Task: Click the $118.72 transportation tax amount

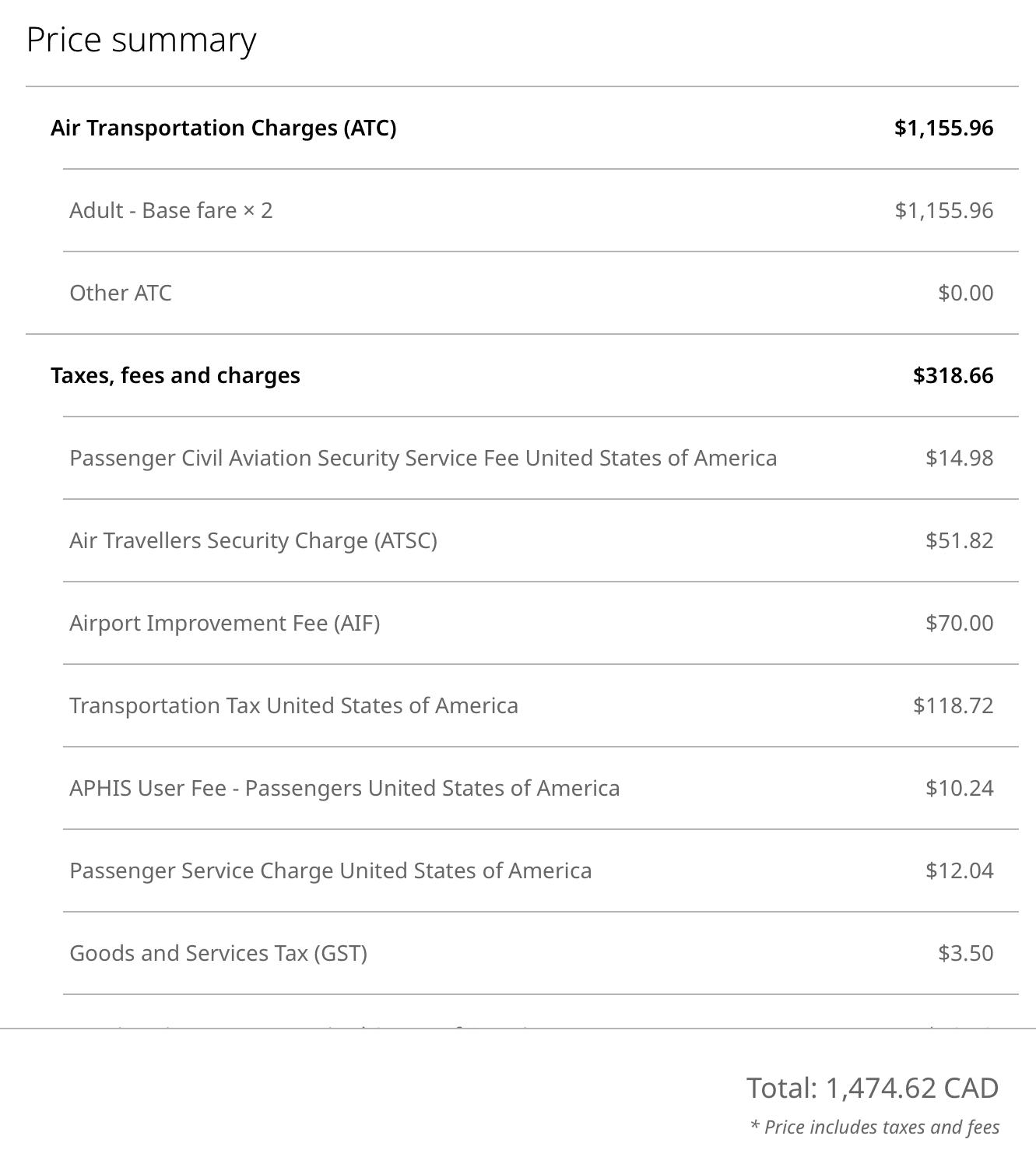Action: pos(953,705)
